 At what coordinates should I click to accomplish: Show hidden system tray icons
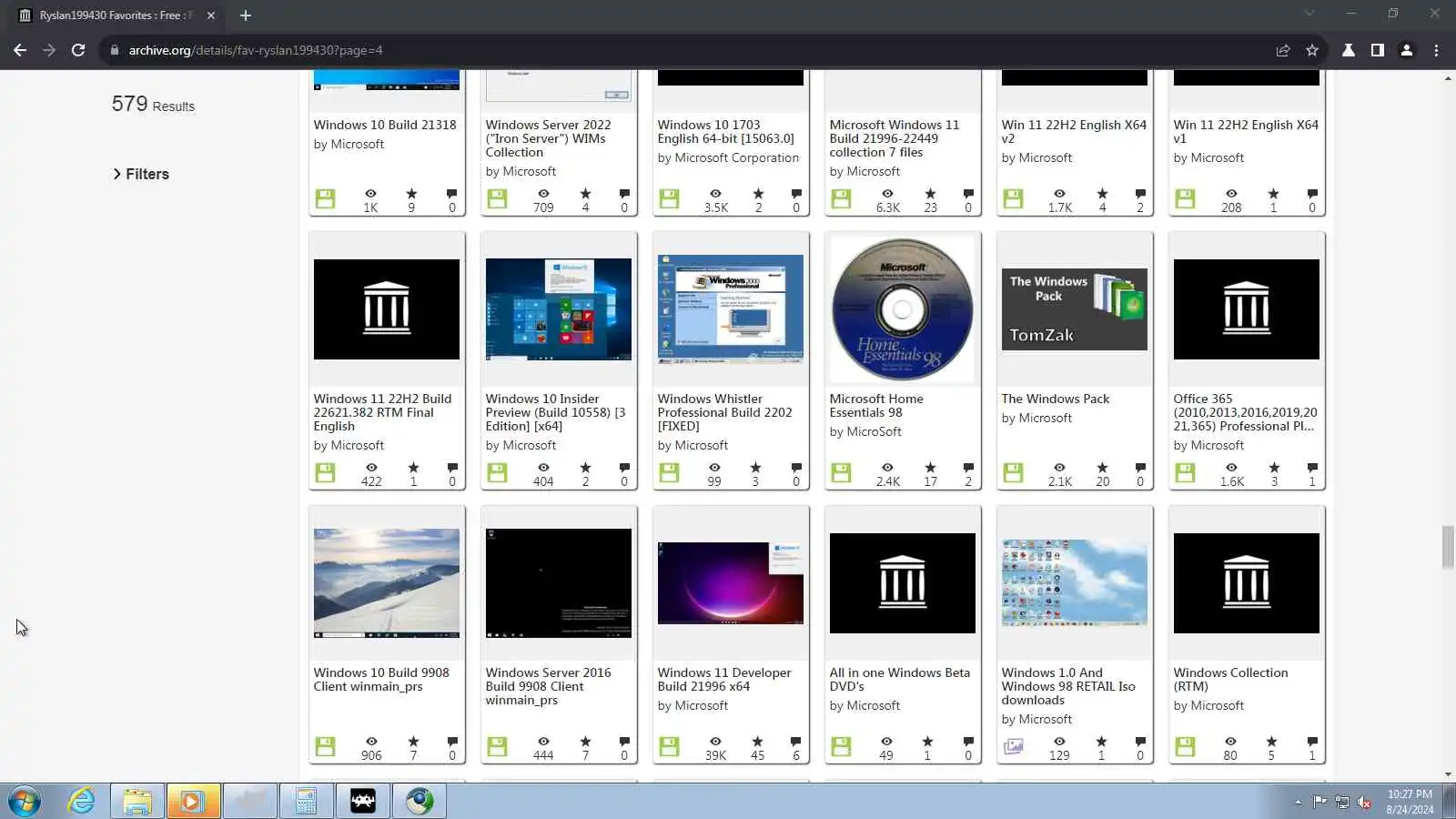point(1298,802)
